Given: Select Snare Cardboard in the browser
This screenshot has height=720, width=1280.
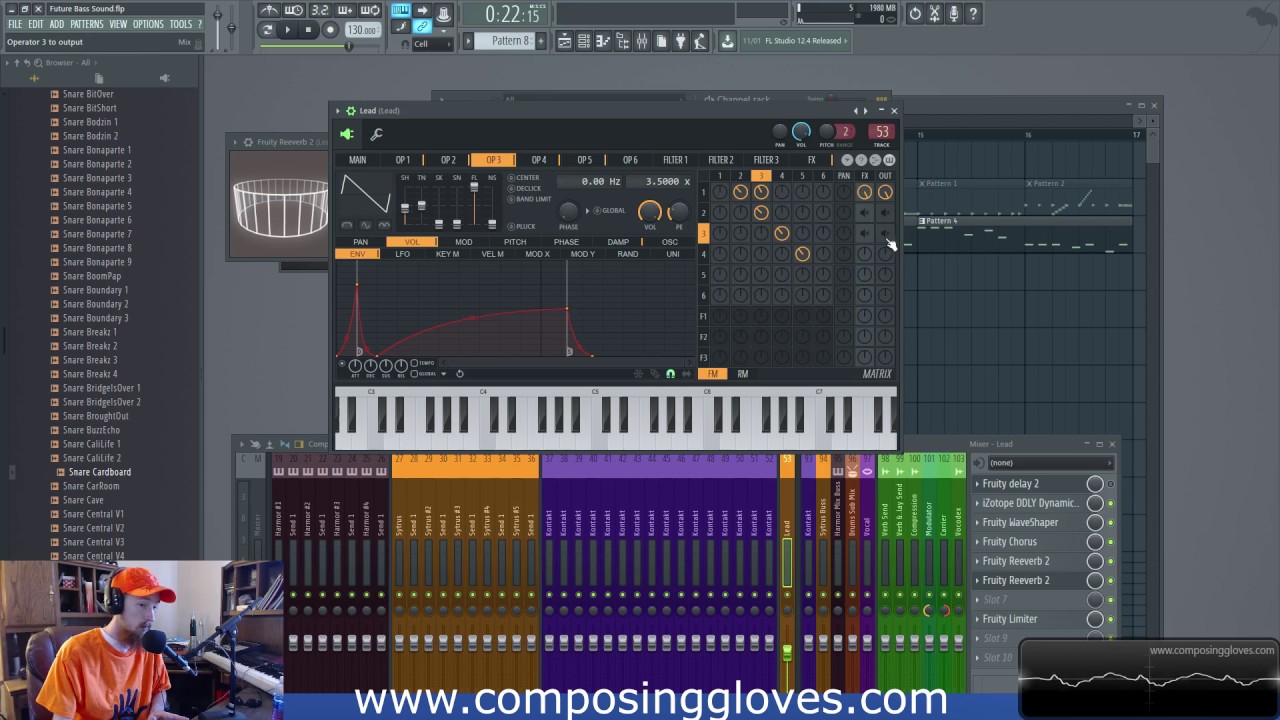Looking at the screenshot, I should (x=99, y=472).
